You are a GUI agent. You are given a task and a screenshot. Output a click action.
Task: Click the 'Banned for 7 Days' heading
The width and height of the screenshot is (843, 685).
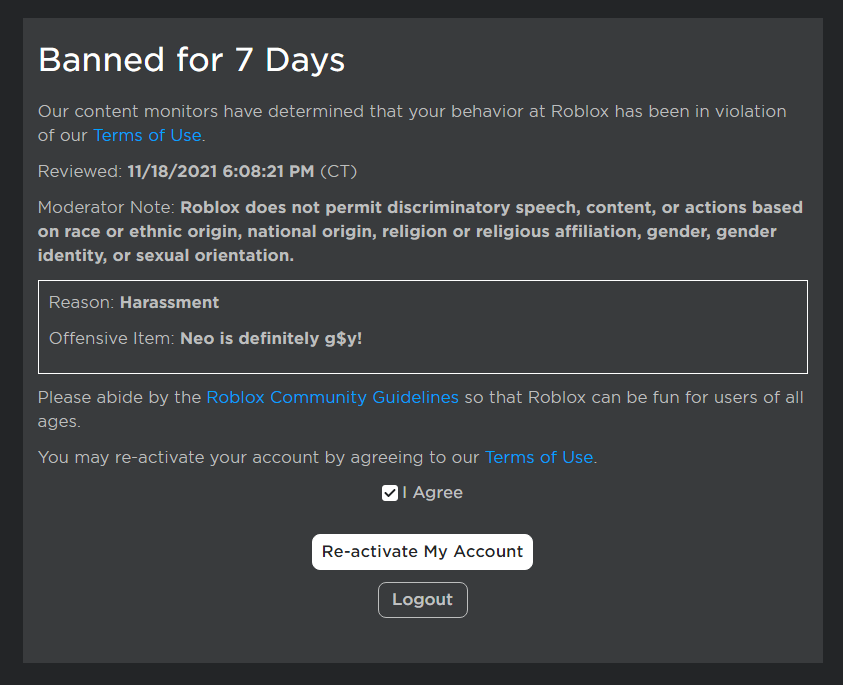191,60
